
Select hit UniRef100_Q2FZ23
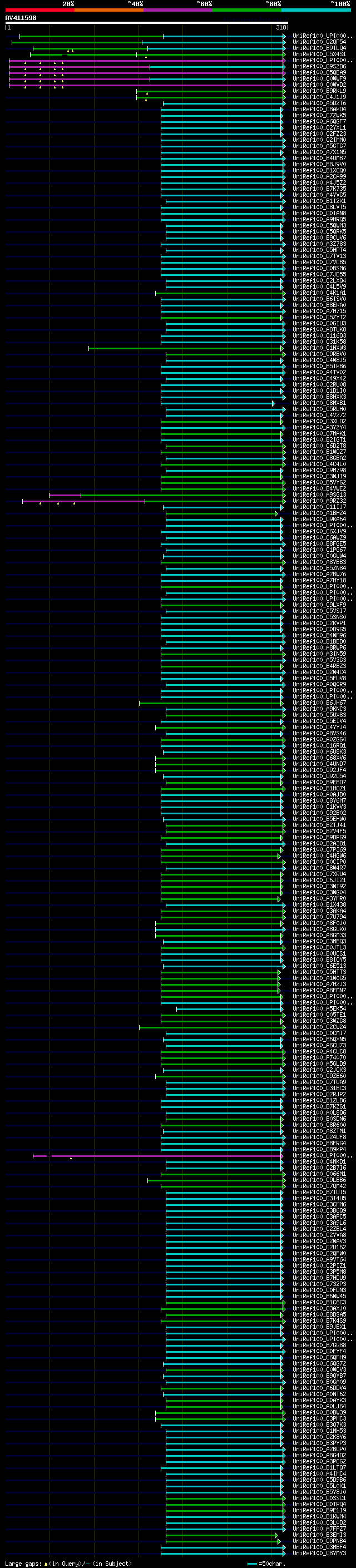click(x=319, y=133)
